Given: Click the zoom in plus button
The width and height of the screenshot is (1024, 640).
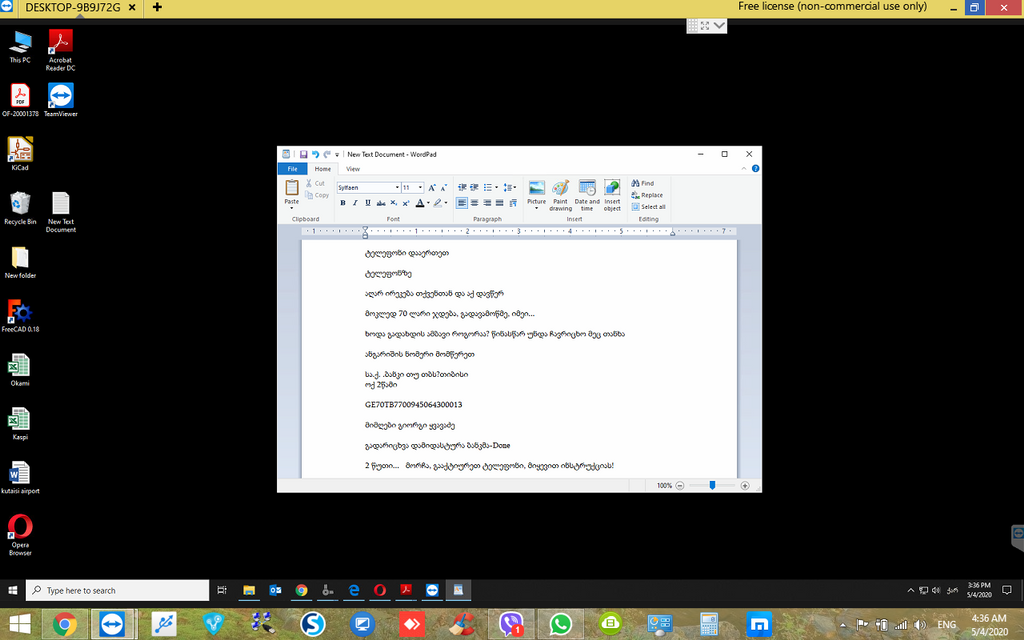Looking at the screenshot, I should [745, 486].
